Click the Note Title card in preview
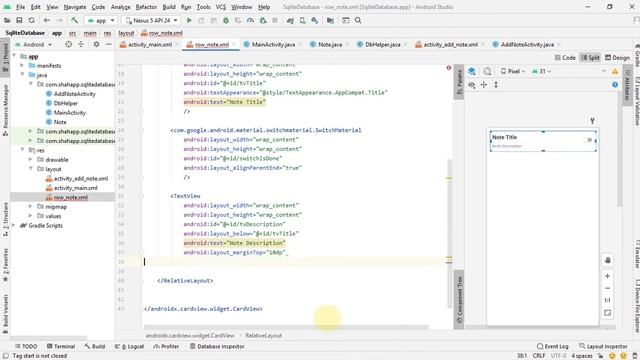 tap(543, 141)
